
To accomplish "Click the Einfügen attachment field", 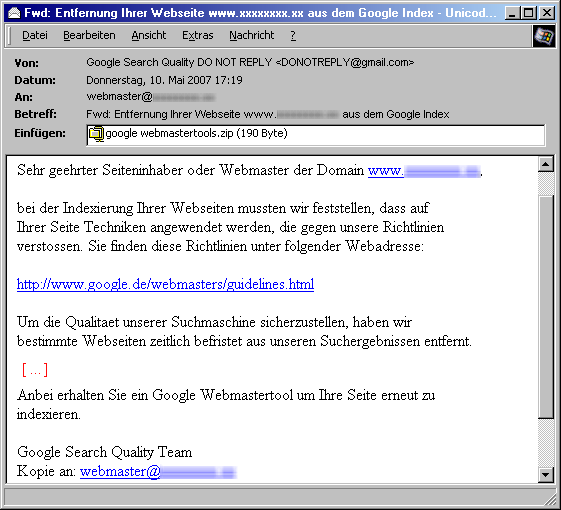I will (x=316, y=135).
